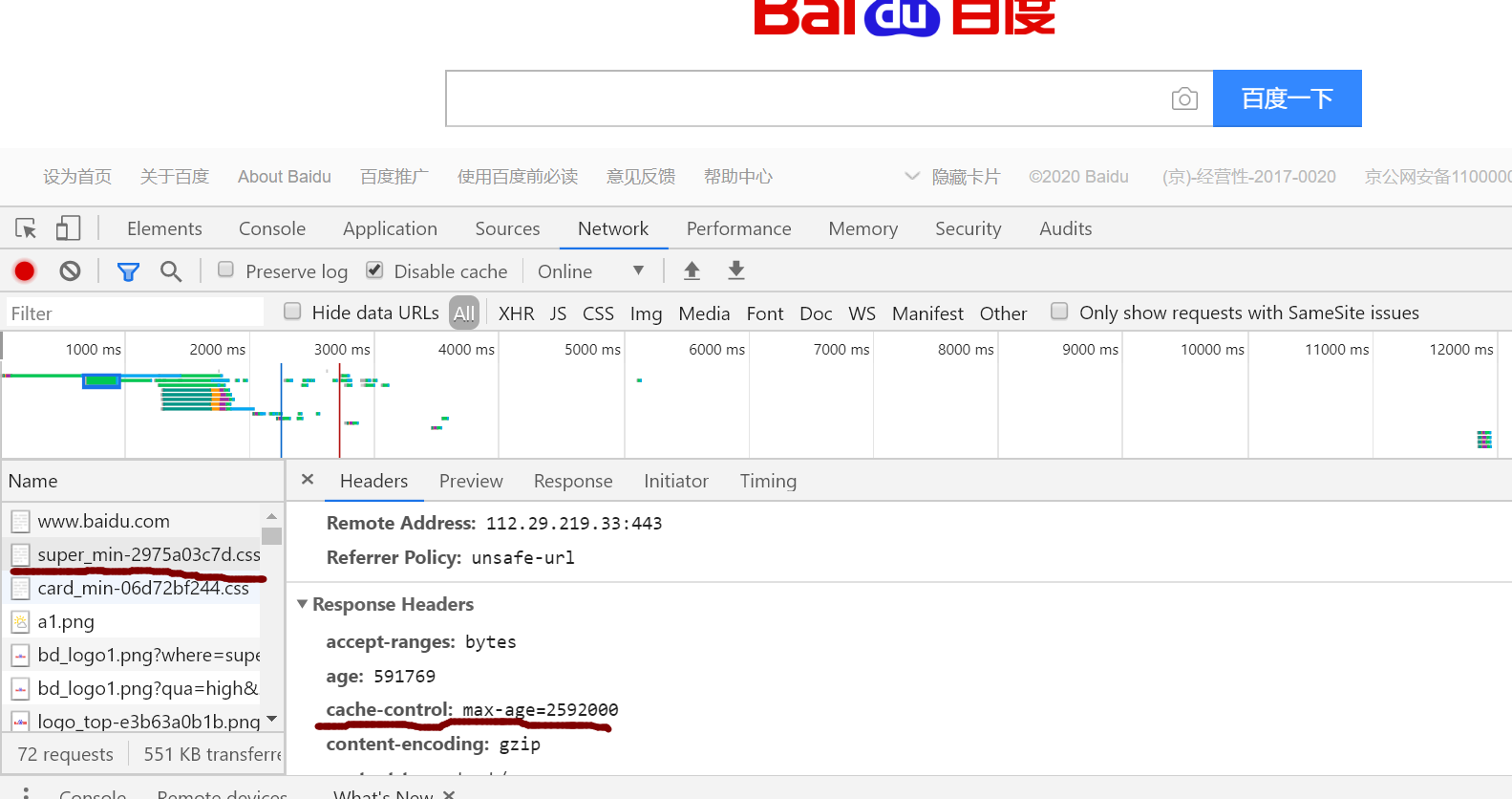The width and height of the screenshot is (1512, 799).
Task: Enable Hide data URLs checkbox
Action: pos(292,311)
